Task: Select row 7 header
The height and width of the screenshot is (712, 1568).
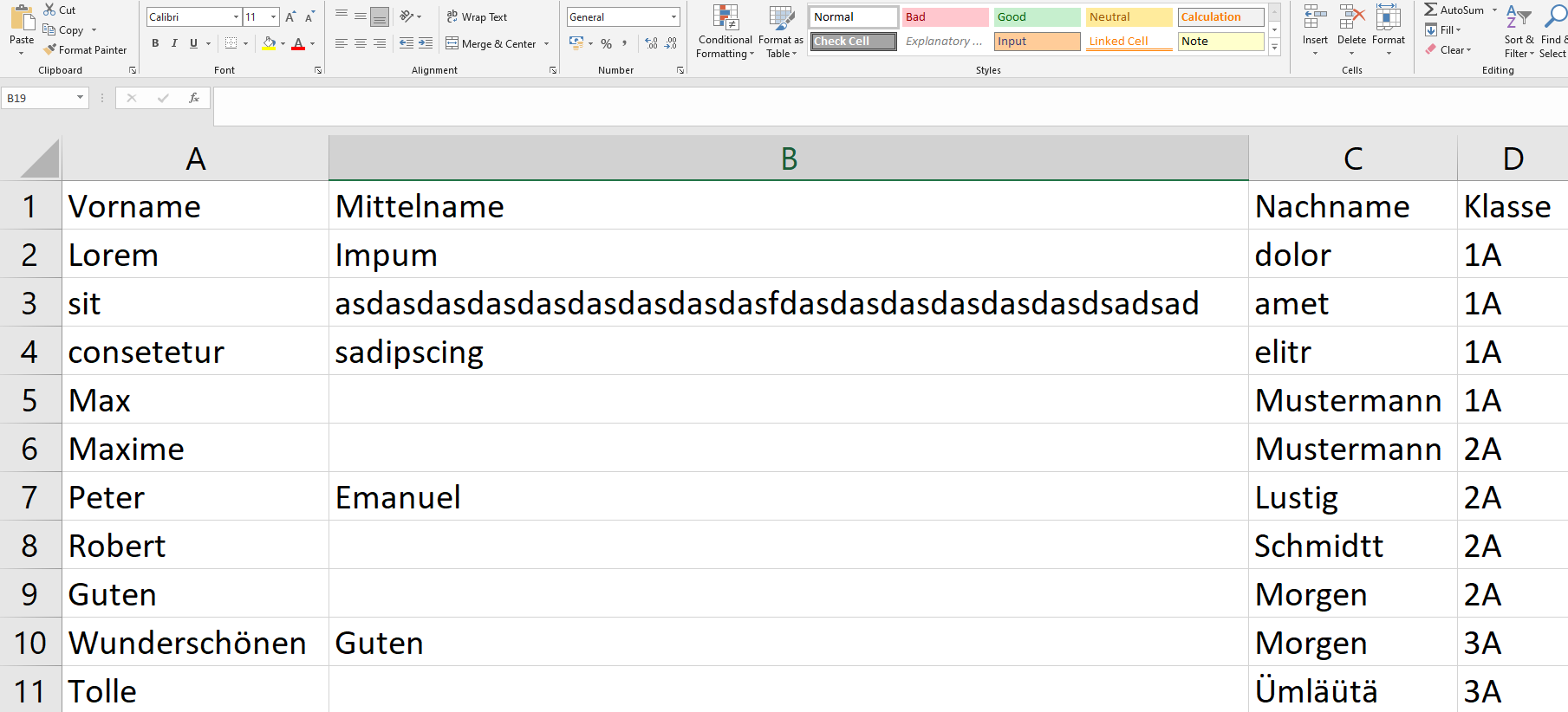Action: [29, 497]
